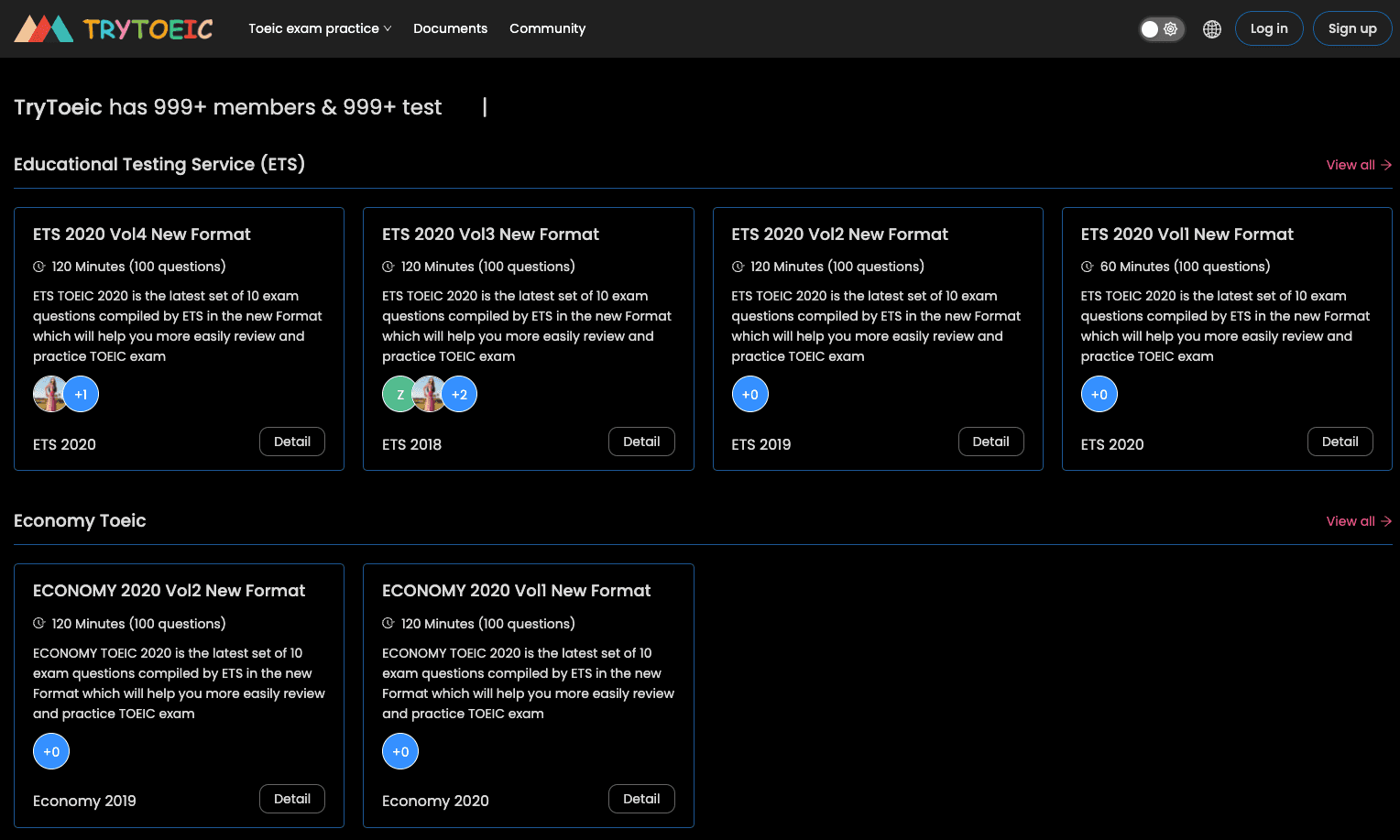The height and width of the screenshot is (840, 1400).
Task: Select ECONOMY 2020 Vol2 New Format title
Action: pyautogui.click(x=169, y=591)
